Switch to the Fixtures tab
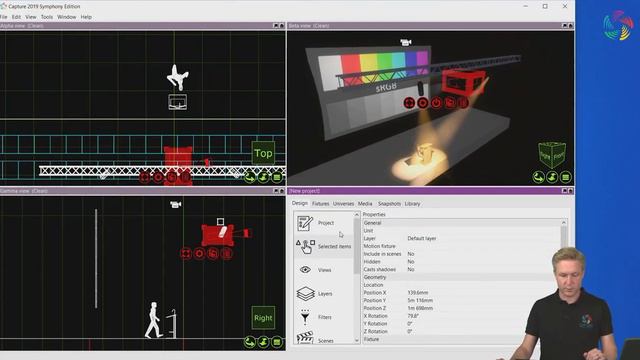Image resolution: width=640 pixels, height=360 pixels. (320, 204)
